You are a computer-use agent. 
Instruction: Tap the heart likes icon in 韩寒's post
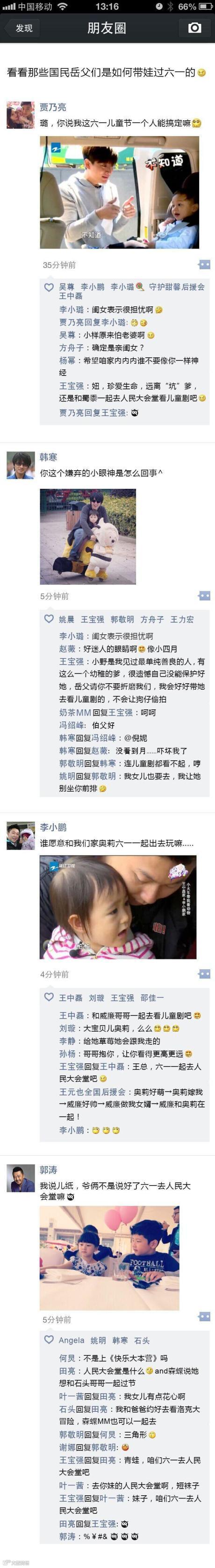pyautogui.click(x=49, y=619)
